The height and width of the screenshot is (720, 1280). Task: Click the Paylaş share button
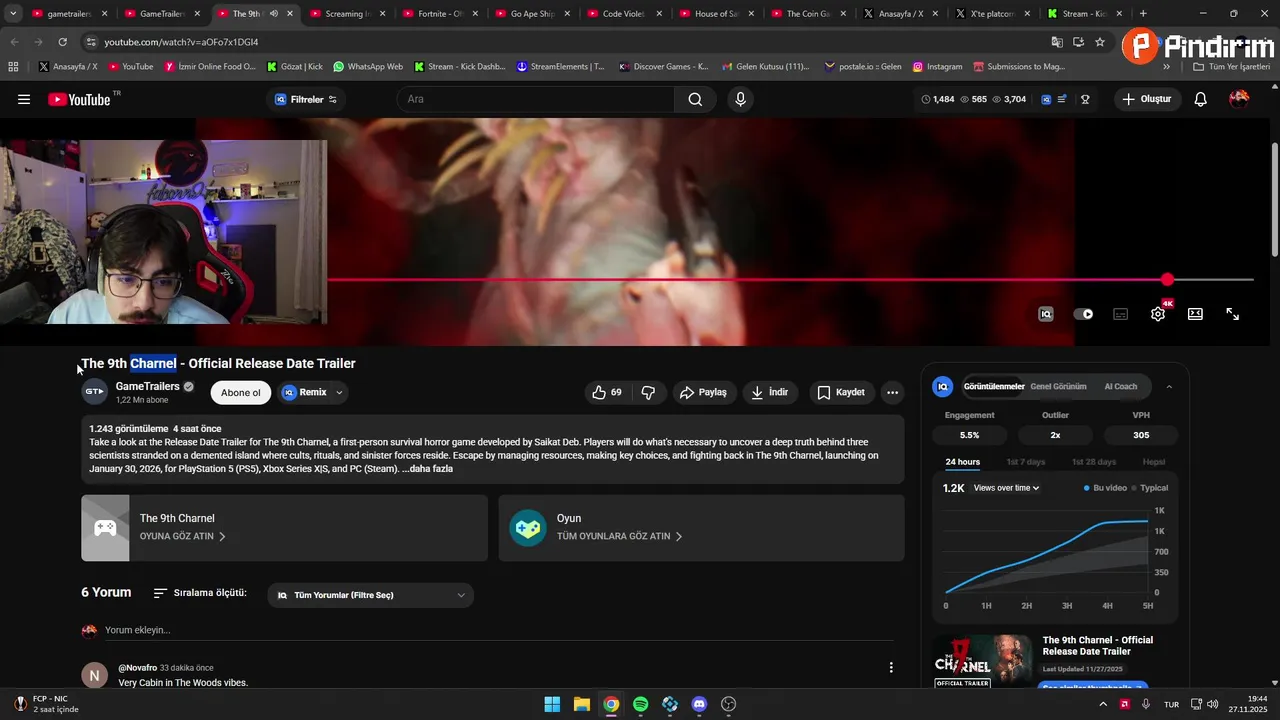coord(703,392)
